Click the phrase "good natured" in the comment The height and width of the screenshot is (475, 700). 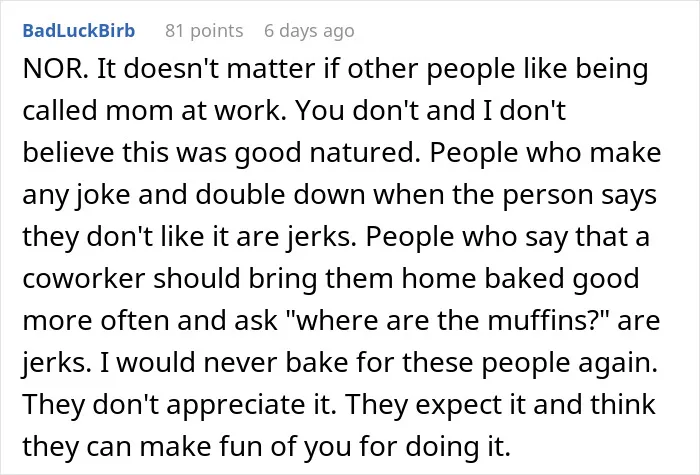tap(328, 153)
